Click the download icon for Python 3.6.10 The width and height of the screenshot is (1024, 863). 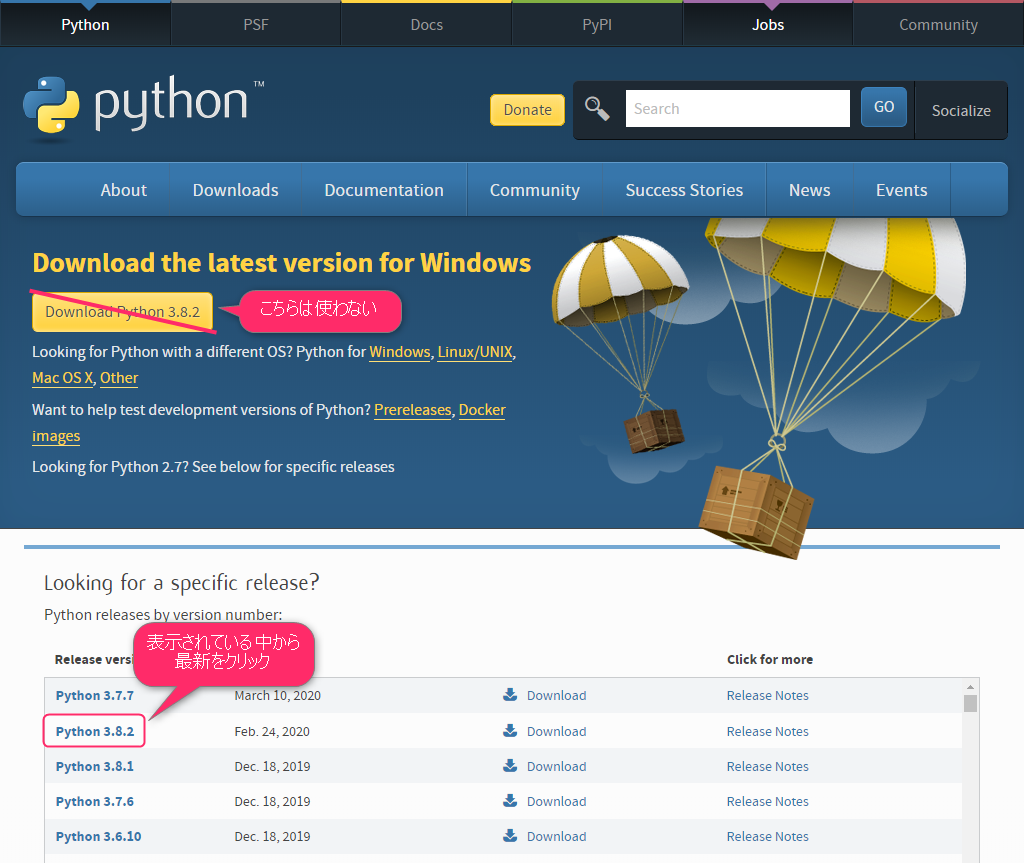510,836
